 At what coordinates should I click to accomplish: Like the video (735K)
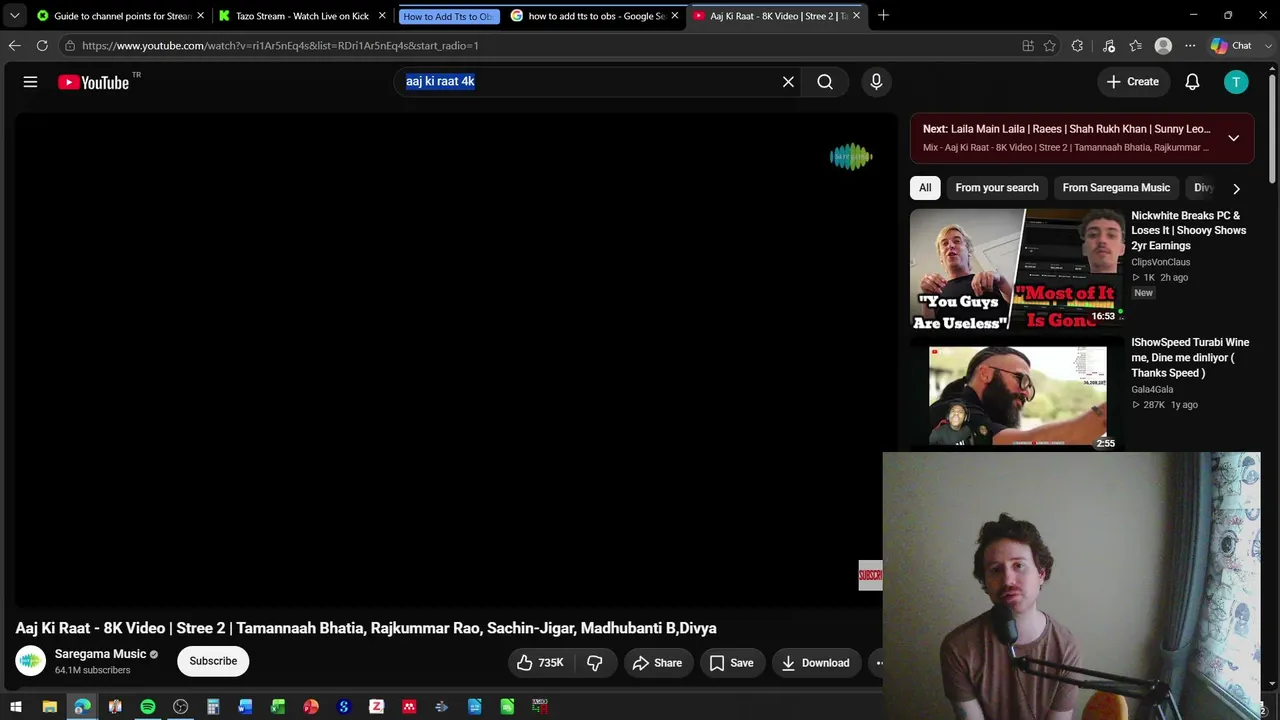(541, 663)
